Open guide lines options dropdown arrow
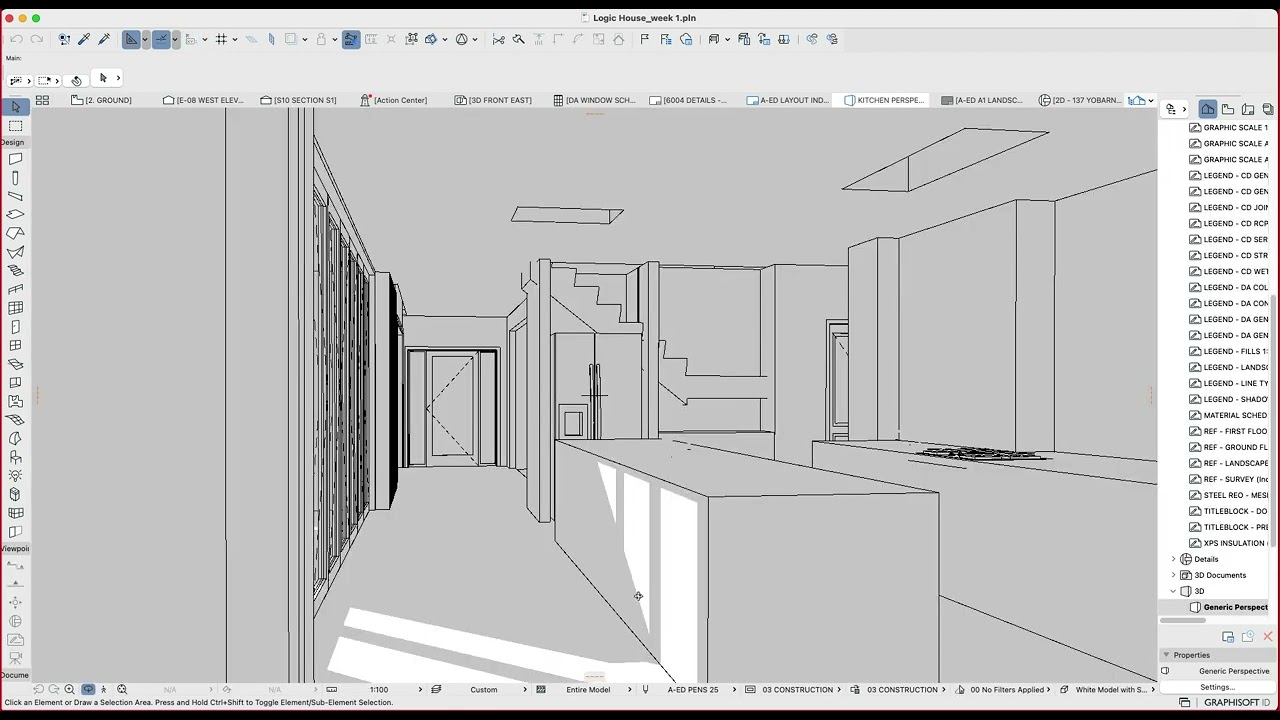Screen dimensions: 1280x720 coord(145,40)
